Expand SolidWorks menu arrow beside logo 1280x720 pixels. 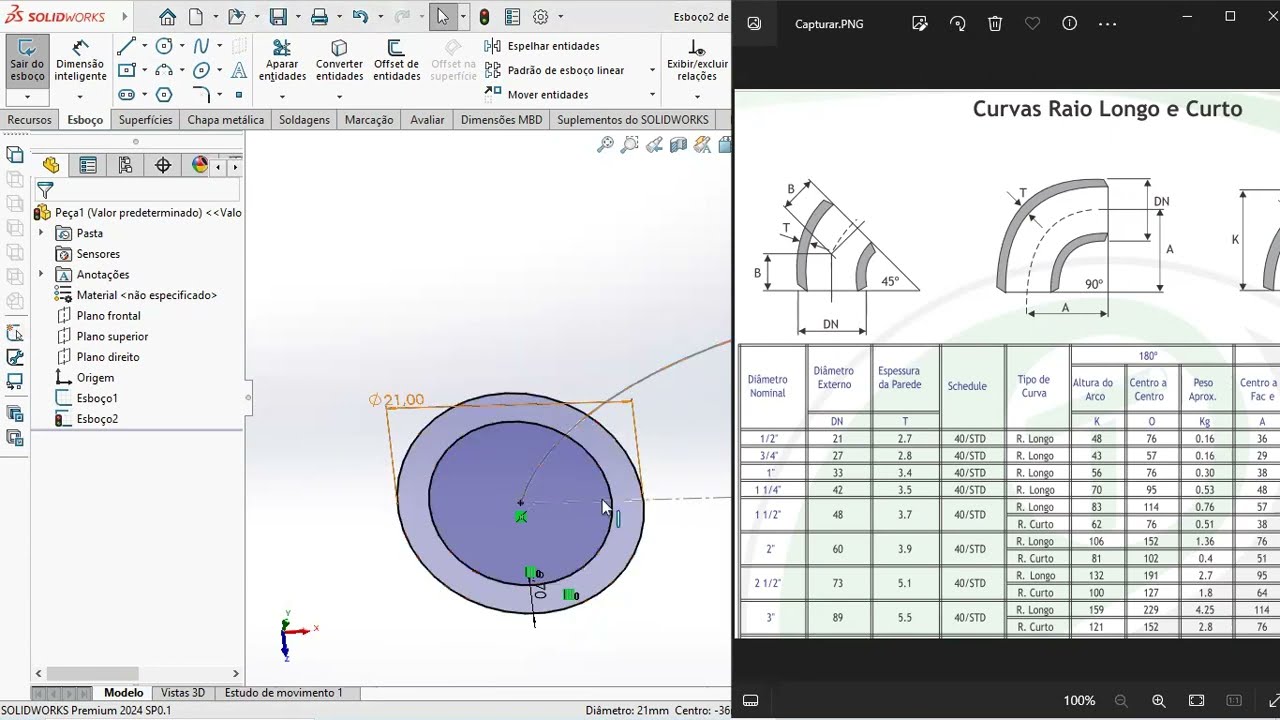pyautogui.click(x=125, y=17)
